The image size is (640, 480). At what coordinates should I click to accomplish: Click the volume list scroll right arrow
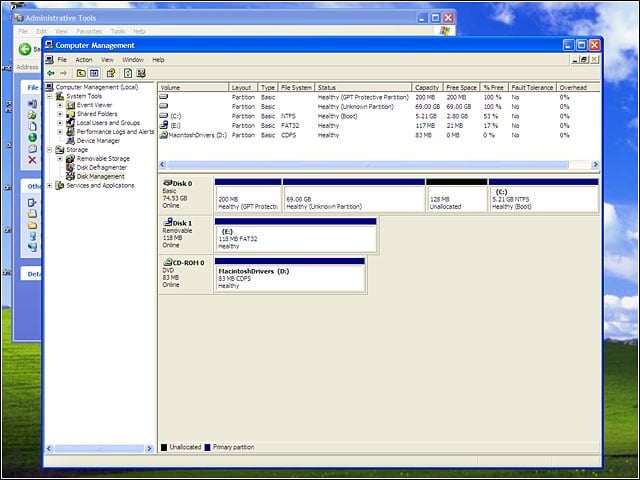click(x=596, y=164)
